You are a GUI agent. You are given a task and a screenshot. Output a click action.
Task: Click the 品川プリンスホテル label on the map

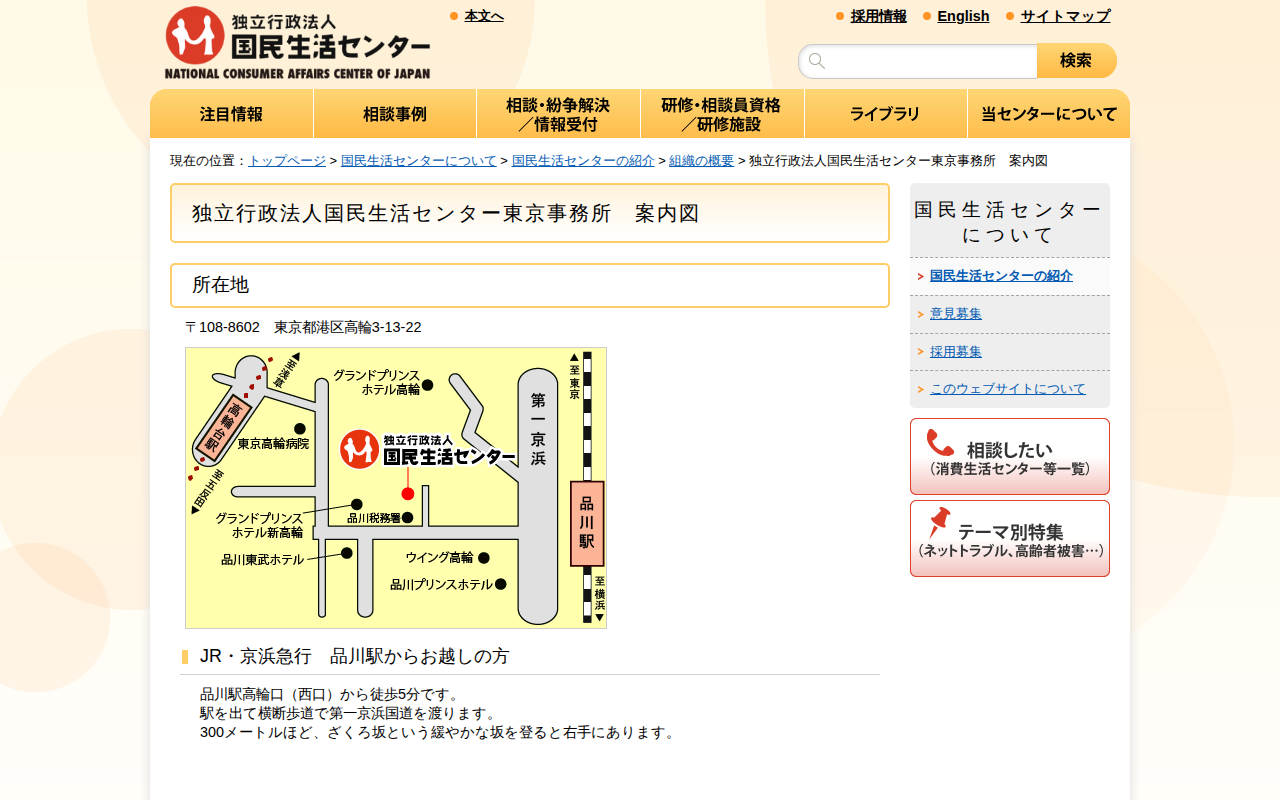441,584
